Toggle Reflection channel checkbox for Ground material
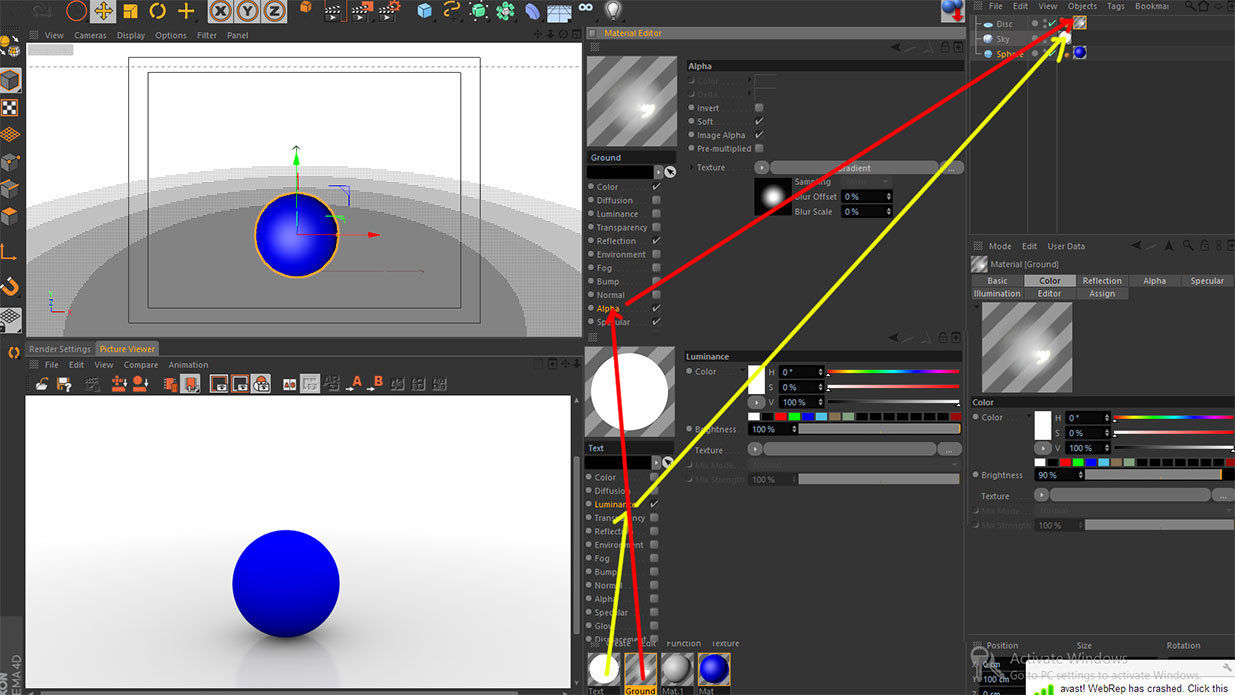Viewport: 1235px width, 695px height. pos(656,241)
